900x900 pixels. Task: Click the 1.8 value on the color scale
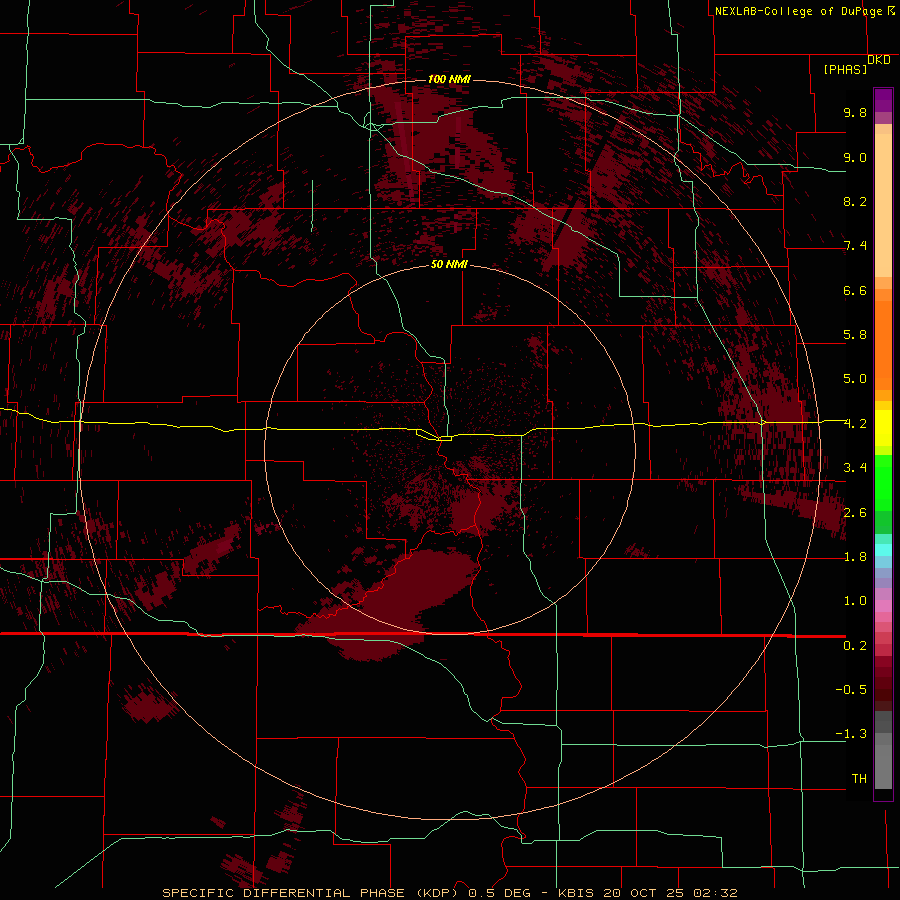[855, 557]
